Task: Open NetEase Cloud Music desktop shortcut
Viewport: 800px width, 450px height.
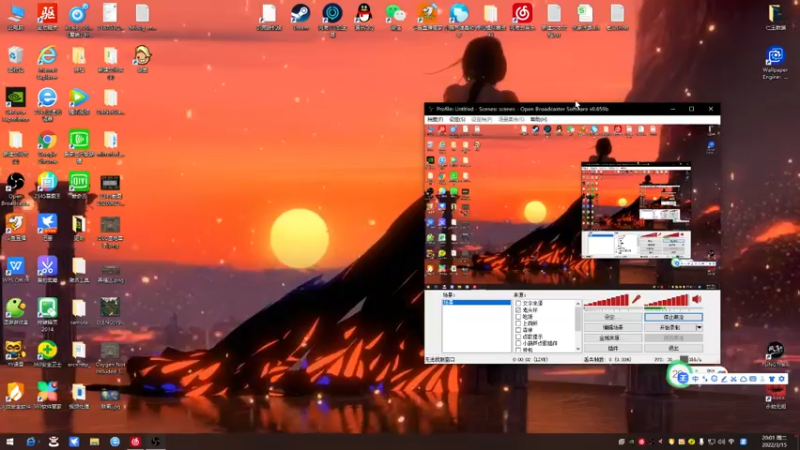Action: [522, 17]
